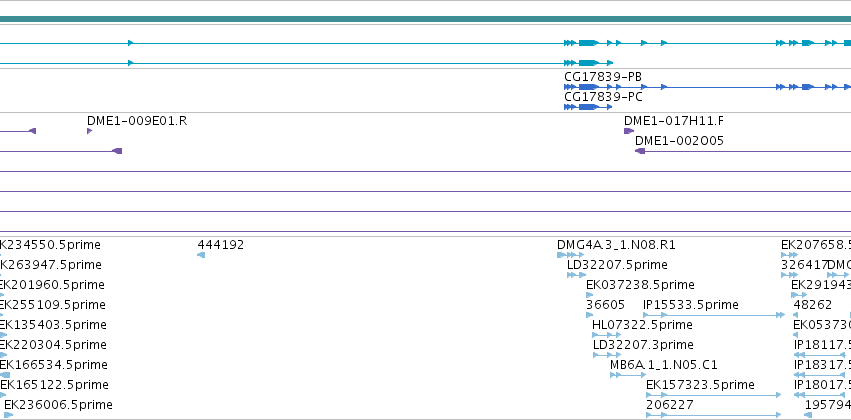
Task: Click the EK135403.5prime EST label
Action: 53,324
